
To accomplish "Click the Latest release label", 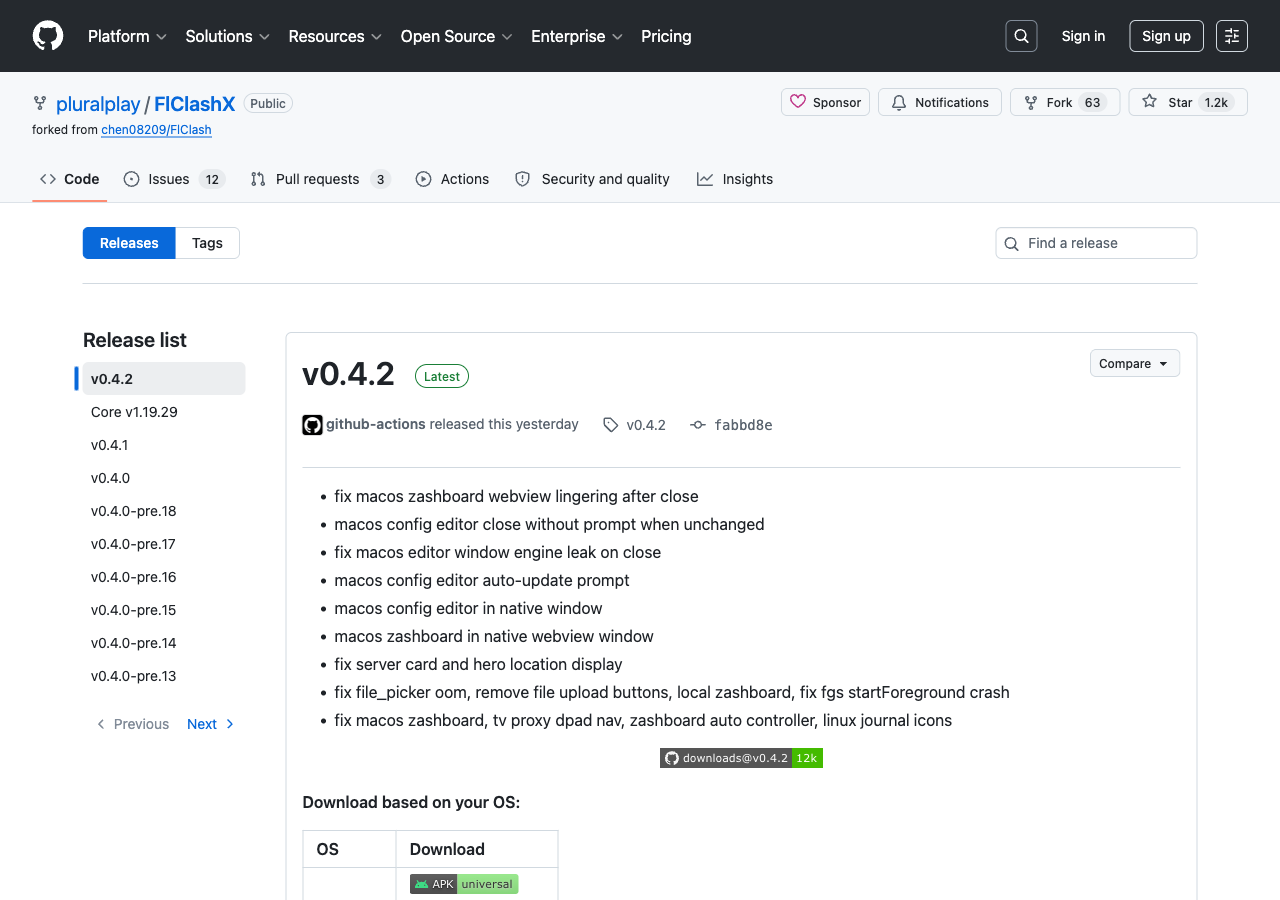I will coord(442,376).
